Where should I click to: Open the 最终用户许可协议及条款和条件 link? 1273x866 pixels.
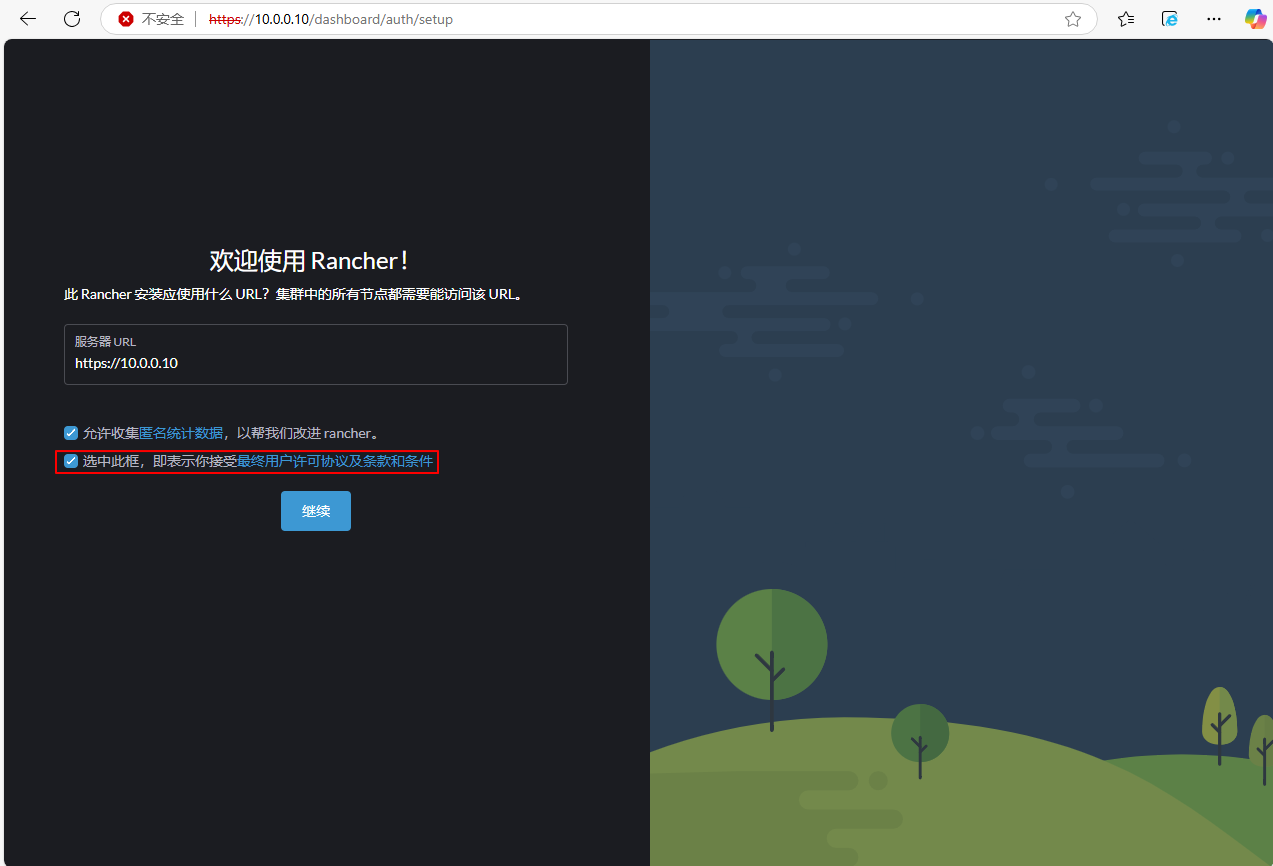(335, 461)
